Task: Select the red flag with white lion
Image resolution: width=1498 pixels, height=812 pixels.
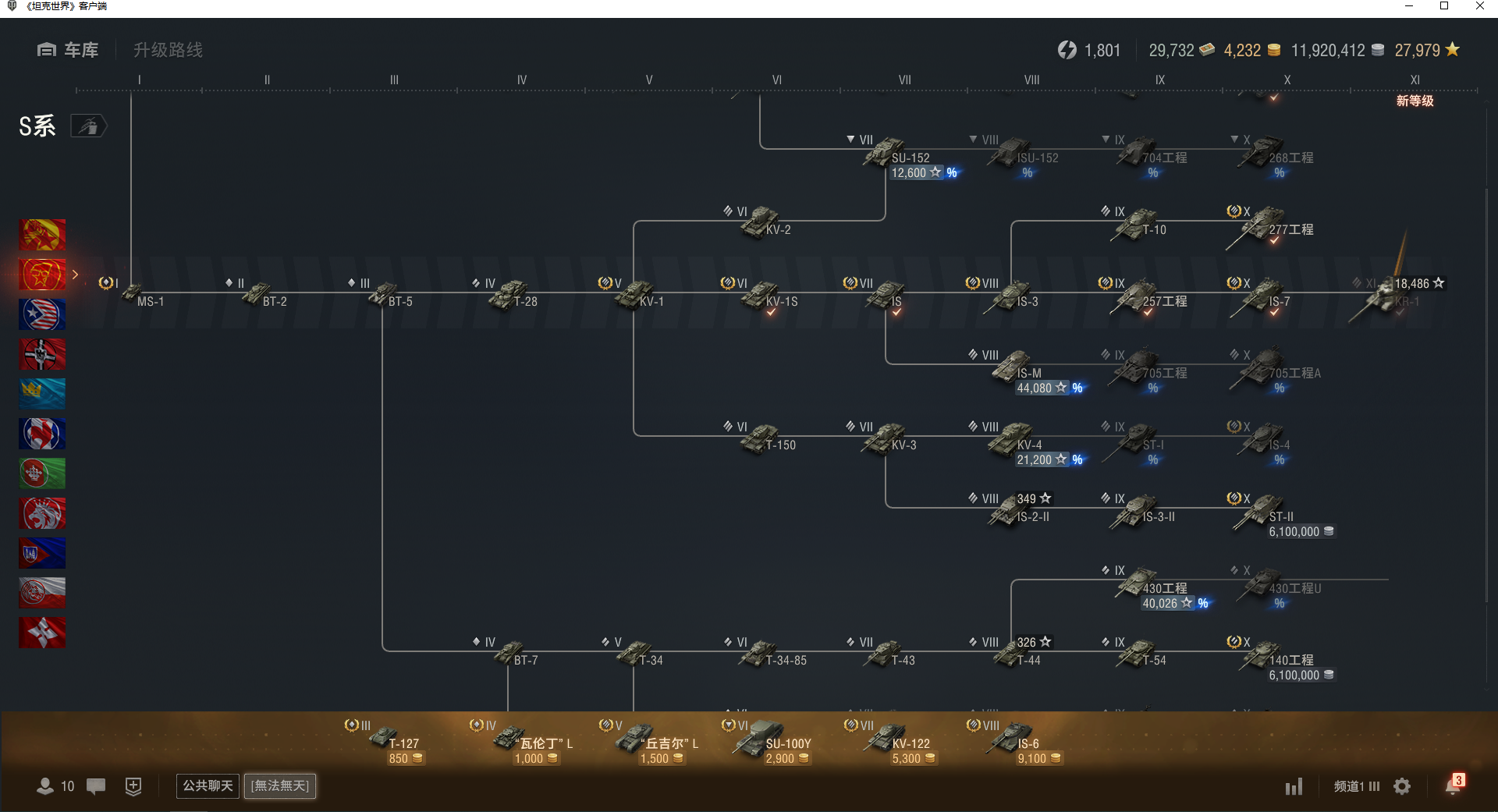Action: point(42,513)
